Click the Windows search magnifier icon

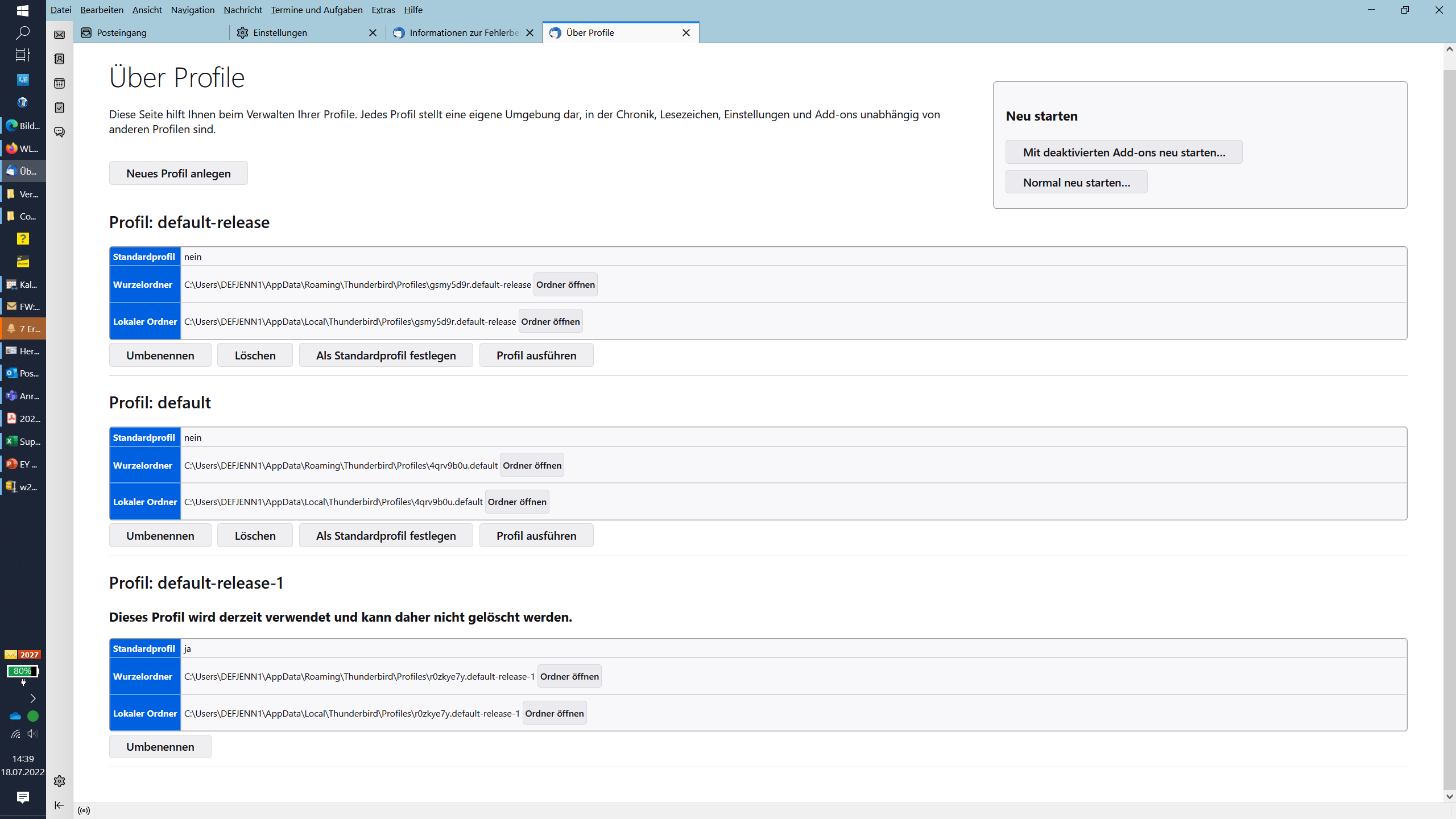point(23,32)
